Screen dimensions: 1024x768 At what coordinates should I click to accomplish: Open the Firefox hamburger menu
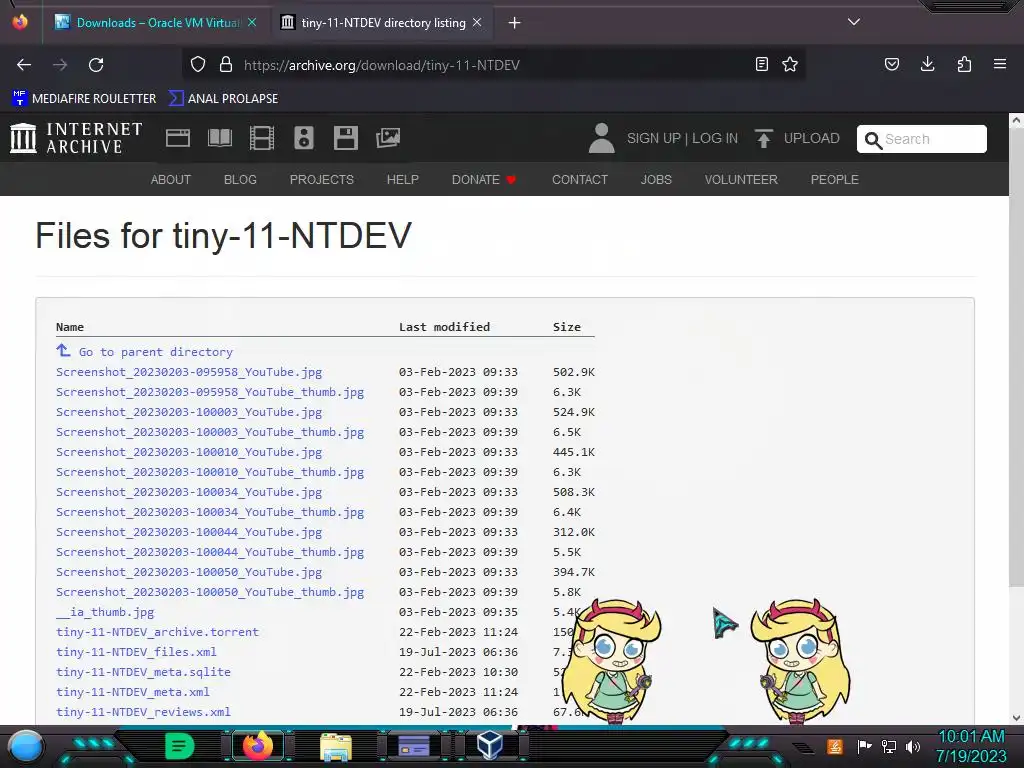click(1000, 64)
